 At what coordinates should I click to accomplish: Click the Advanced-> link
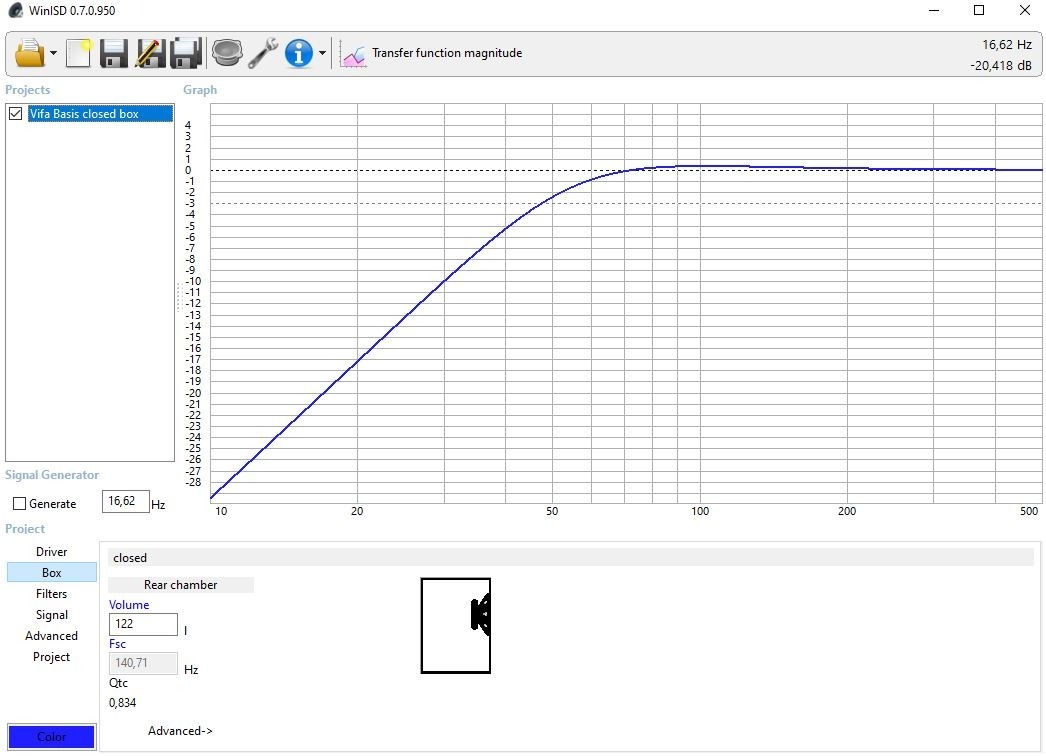coord(180,731)
